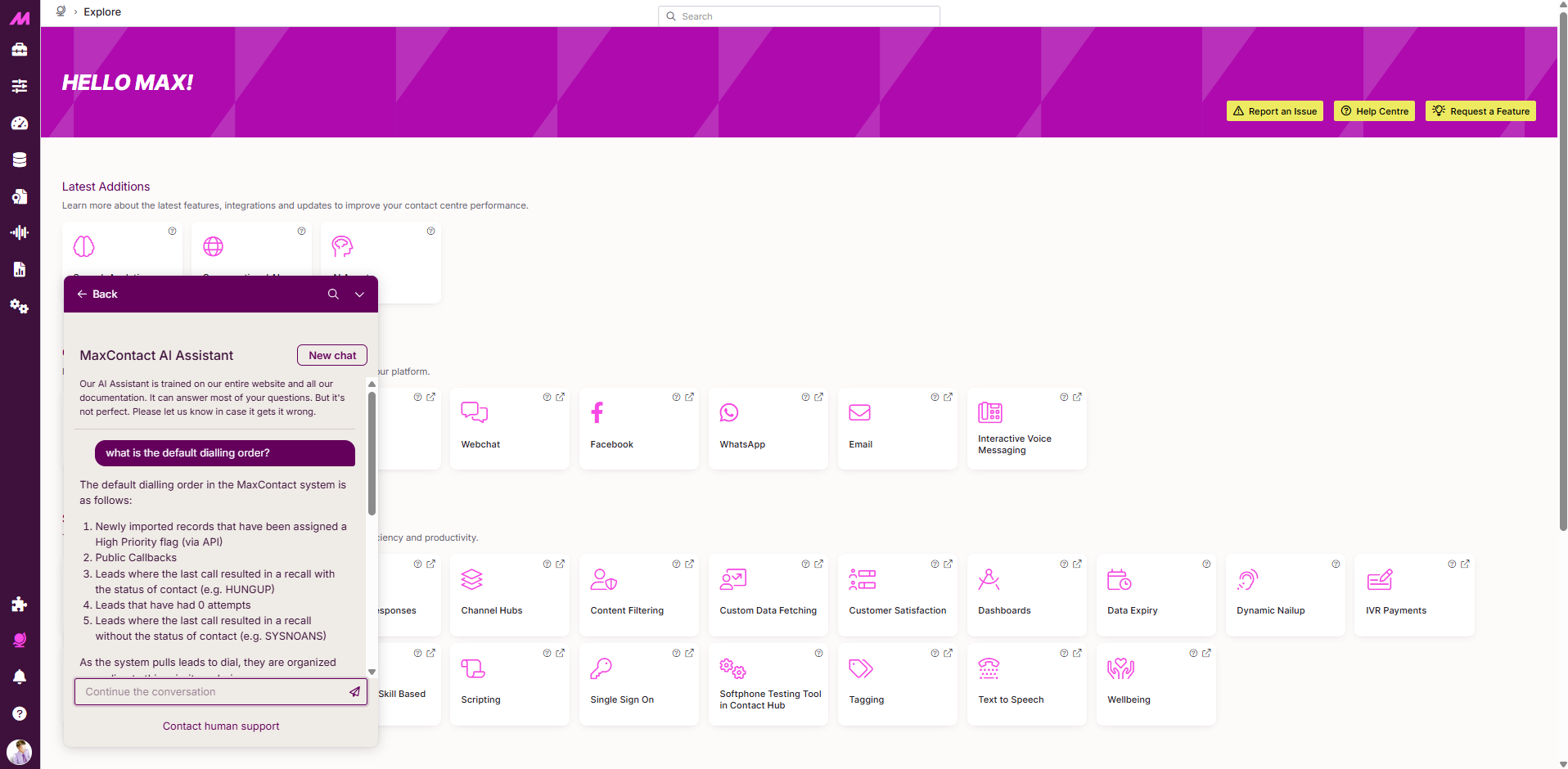
Task: Open the sidebar magnifier-document icon
Action: [x=20, y=196]
